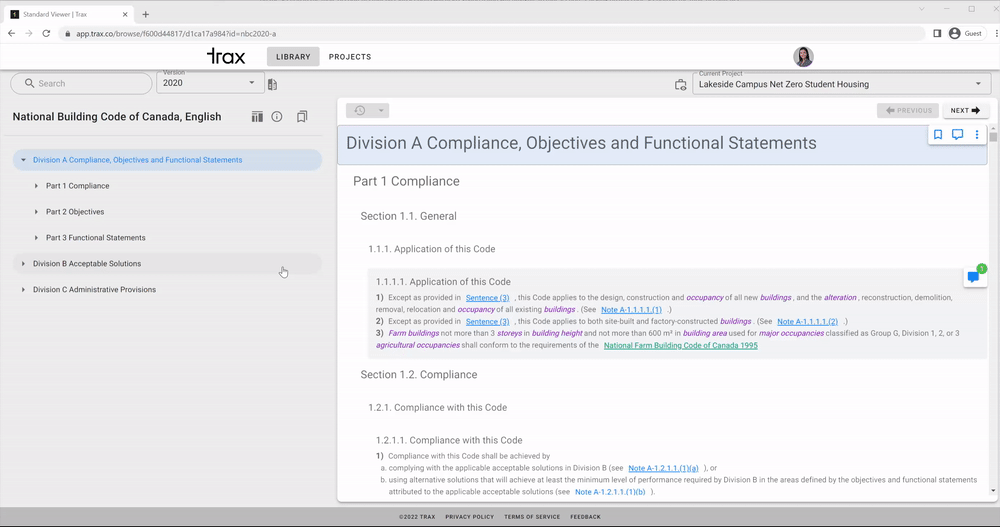Image resolution: width=1000 pixels, height=527 pixels.
Task: Open the library columns icon
Action: click(257, 117)
